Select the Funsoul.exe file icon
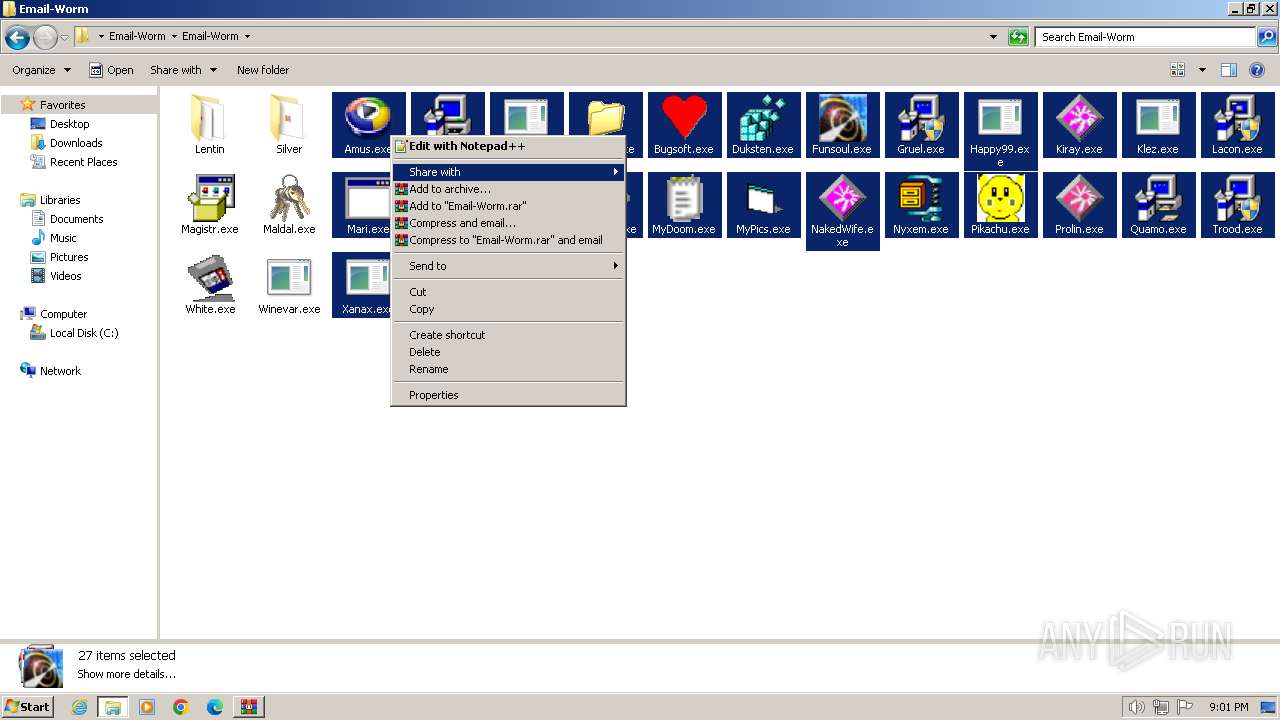The image size is (1280, 720). pos(842,125)
